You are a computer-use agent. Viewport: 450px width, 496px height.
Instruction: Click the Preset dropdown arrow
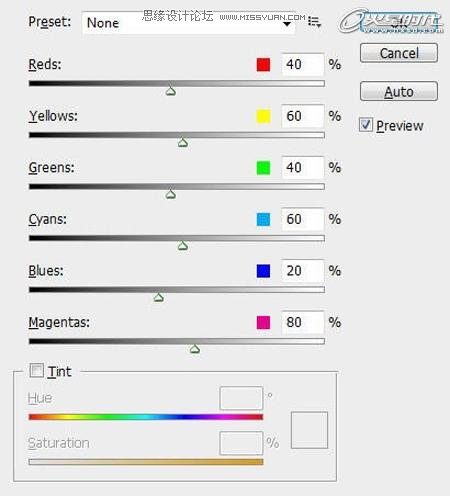(287, 24)
